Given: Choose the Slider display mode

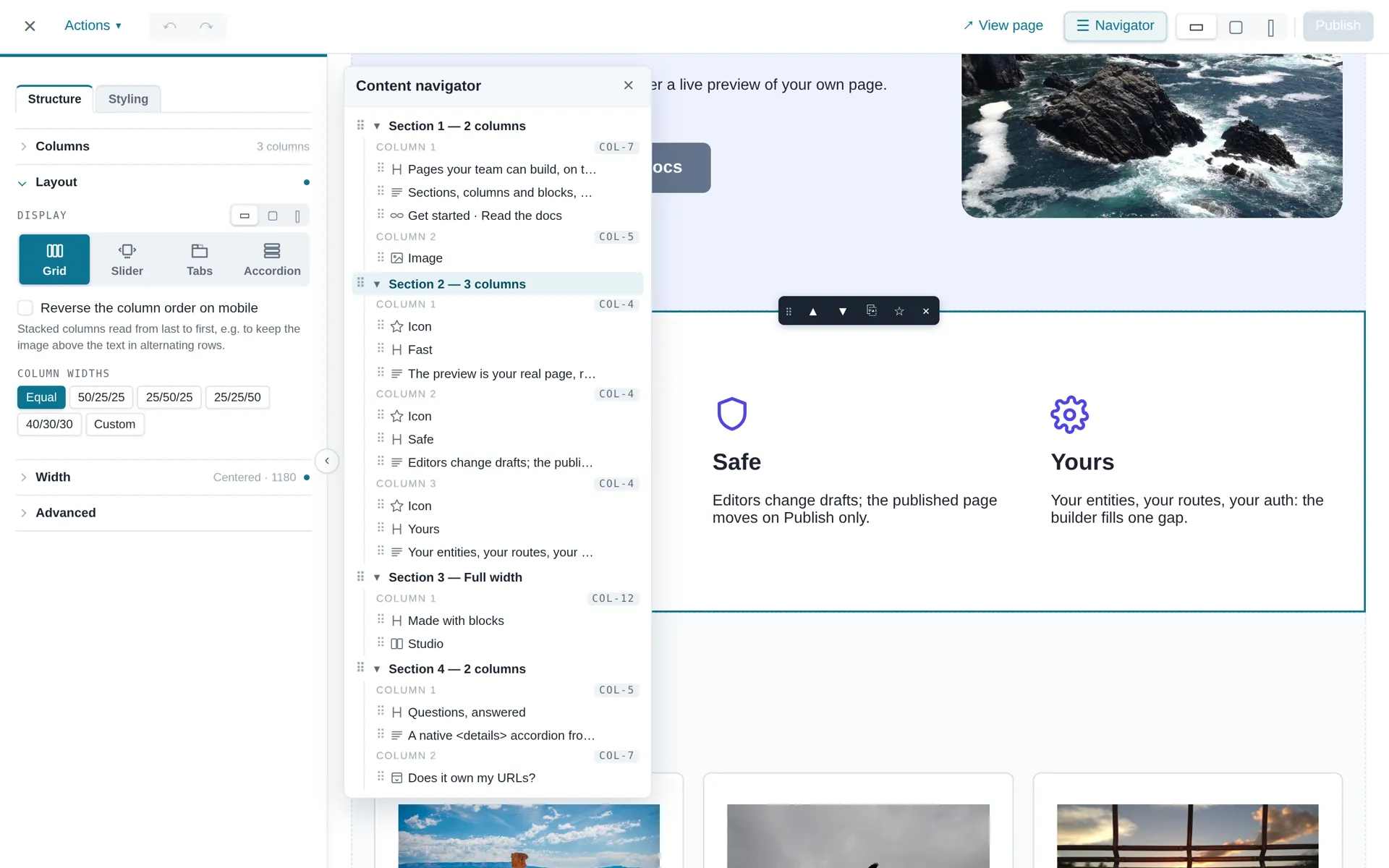Looking at the screenshot, I should coord(127,260).
